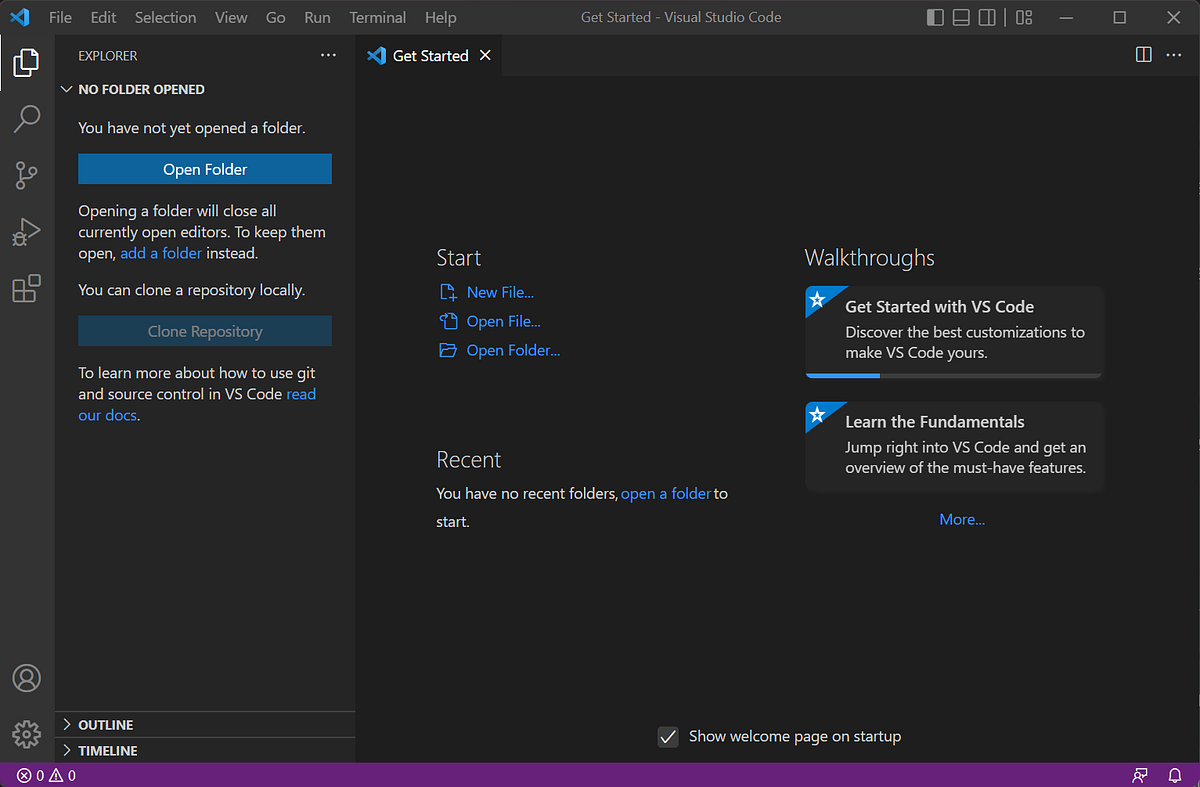Toggle the Primary Side Bar visibility control
The width and height of the screenshot is (1200, 787).
coord(935,17)
